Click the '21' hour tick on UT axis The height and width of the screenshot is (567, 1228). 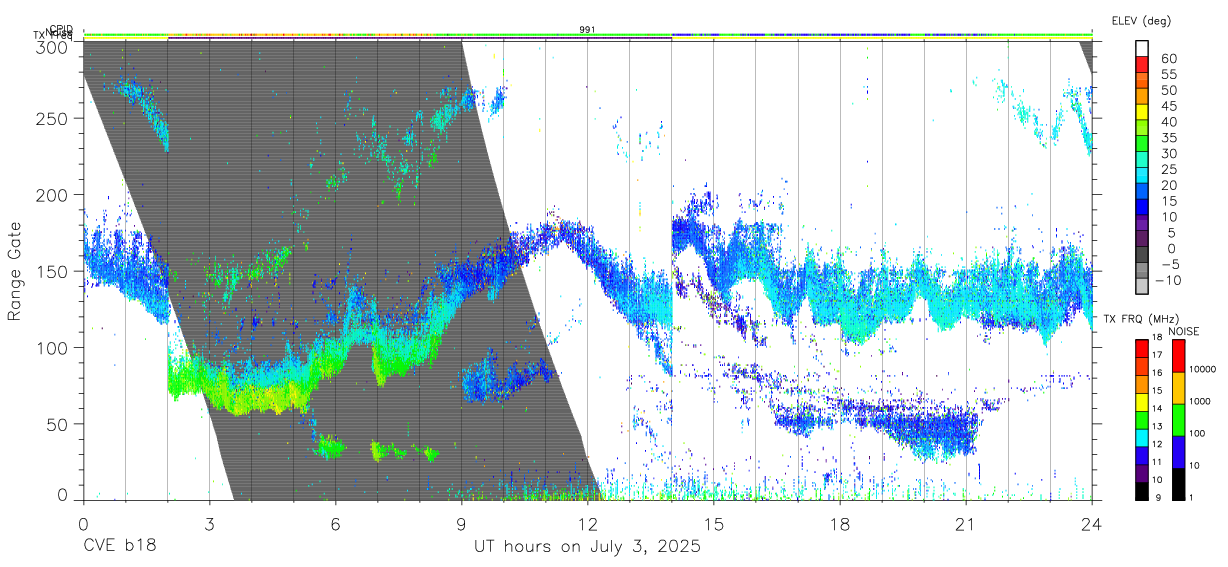(x=966, y=524)
